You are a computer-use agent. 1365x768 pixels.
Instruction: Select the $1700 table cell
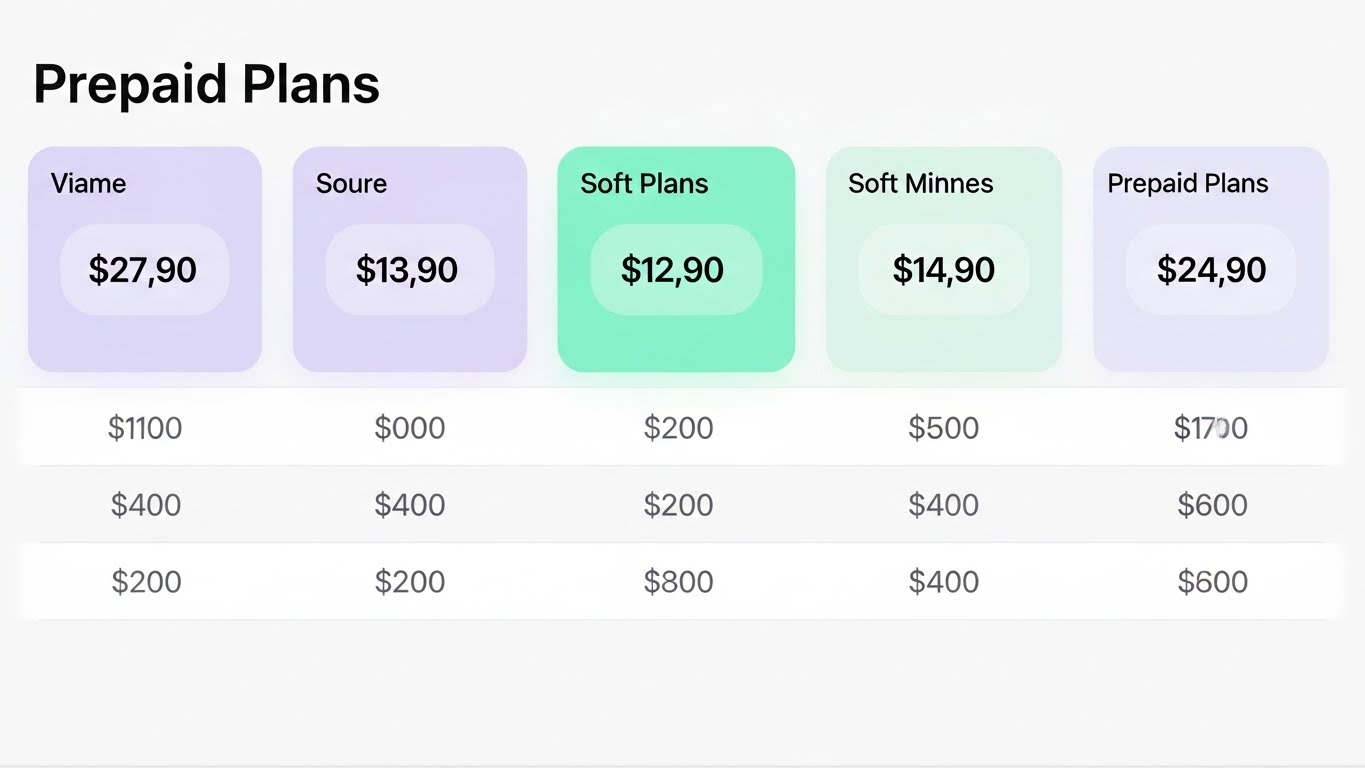1211,428
